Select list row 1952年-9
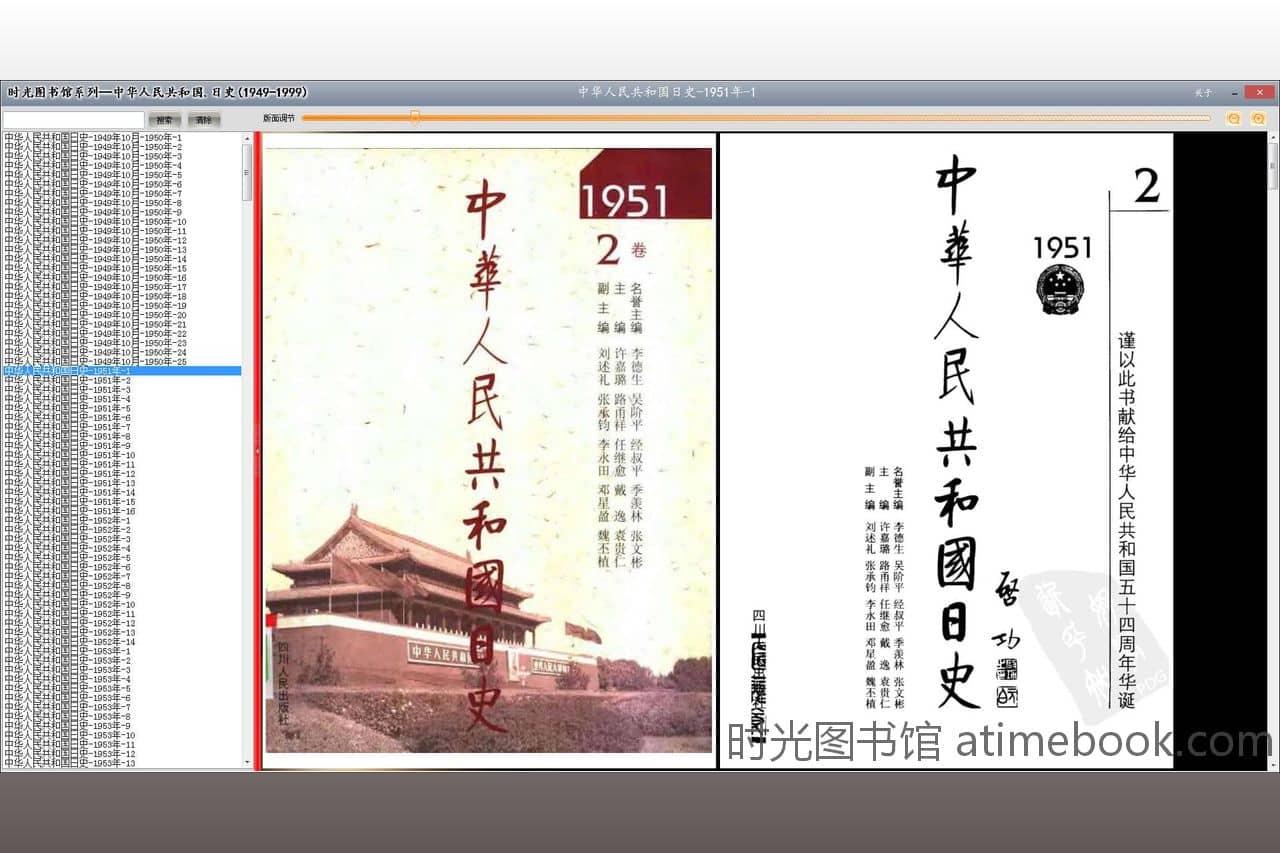Image resolution: width=1280 pixels, height=853 pixels. (x=121, y=595)
